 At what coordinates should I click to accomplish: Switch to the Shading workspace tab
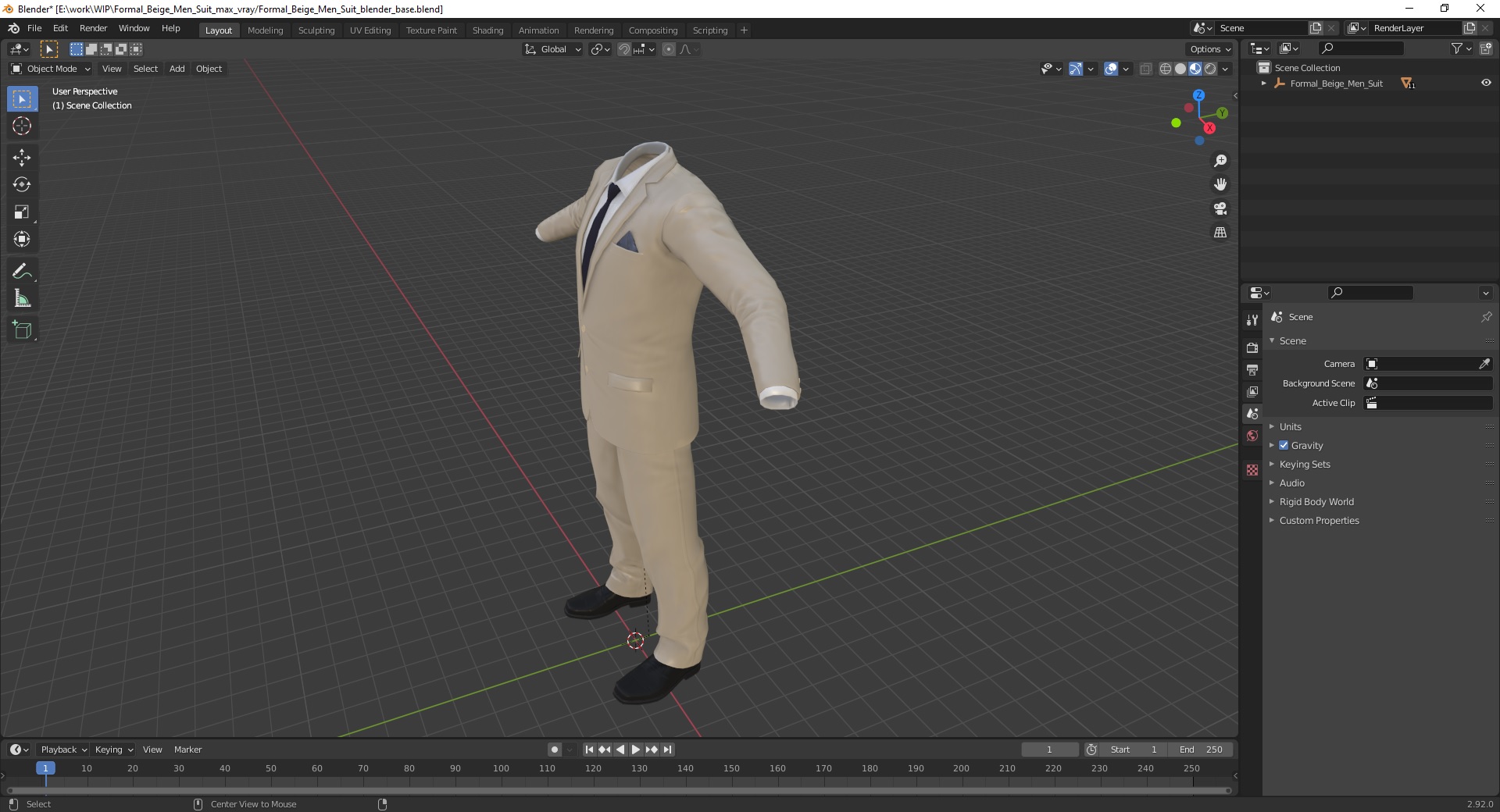coord(487,30)
